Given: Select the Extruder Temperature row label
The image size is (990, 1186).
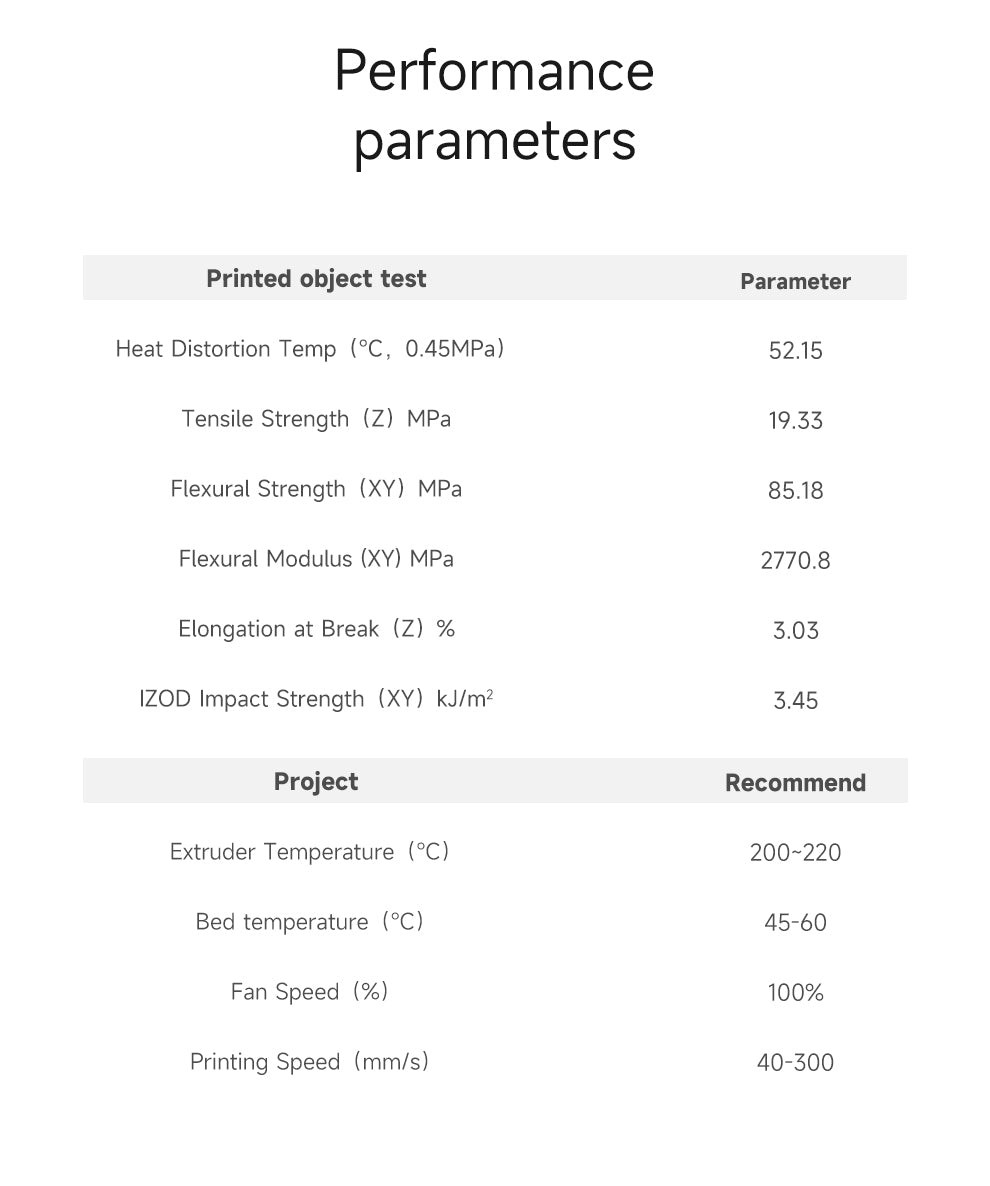Looking at the screenshot, I should [x=310, y=852].
